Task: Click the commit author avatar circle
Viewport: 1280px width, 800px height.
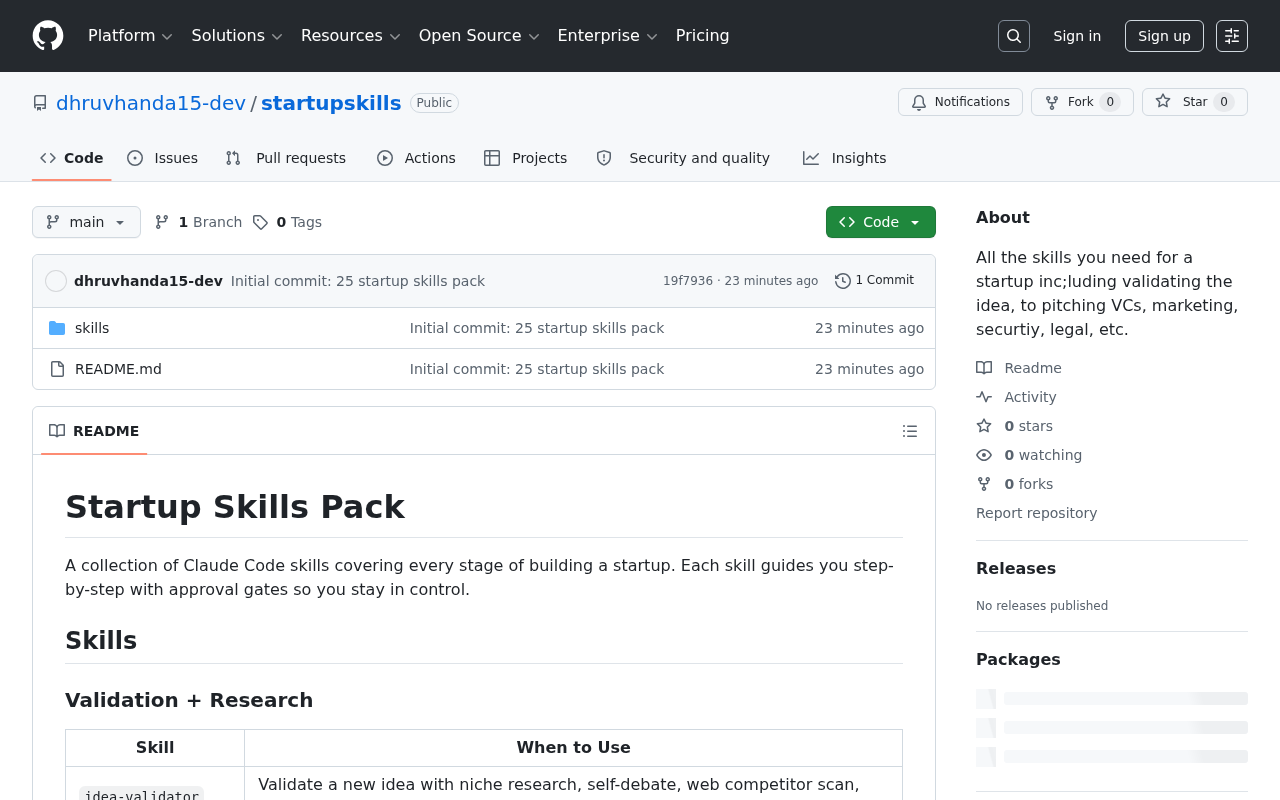Action: 56,281
